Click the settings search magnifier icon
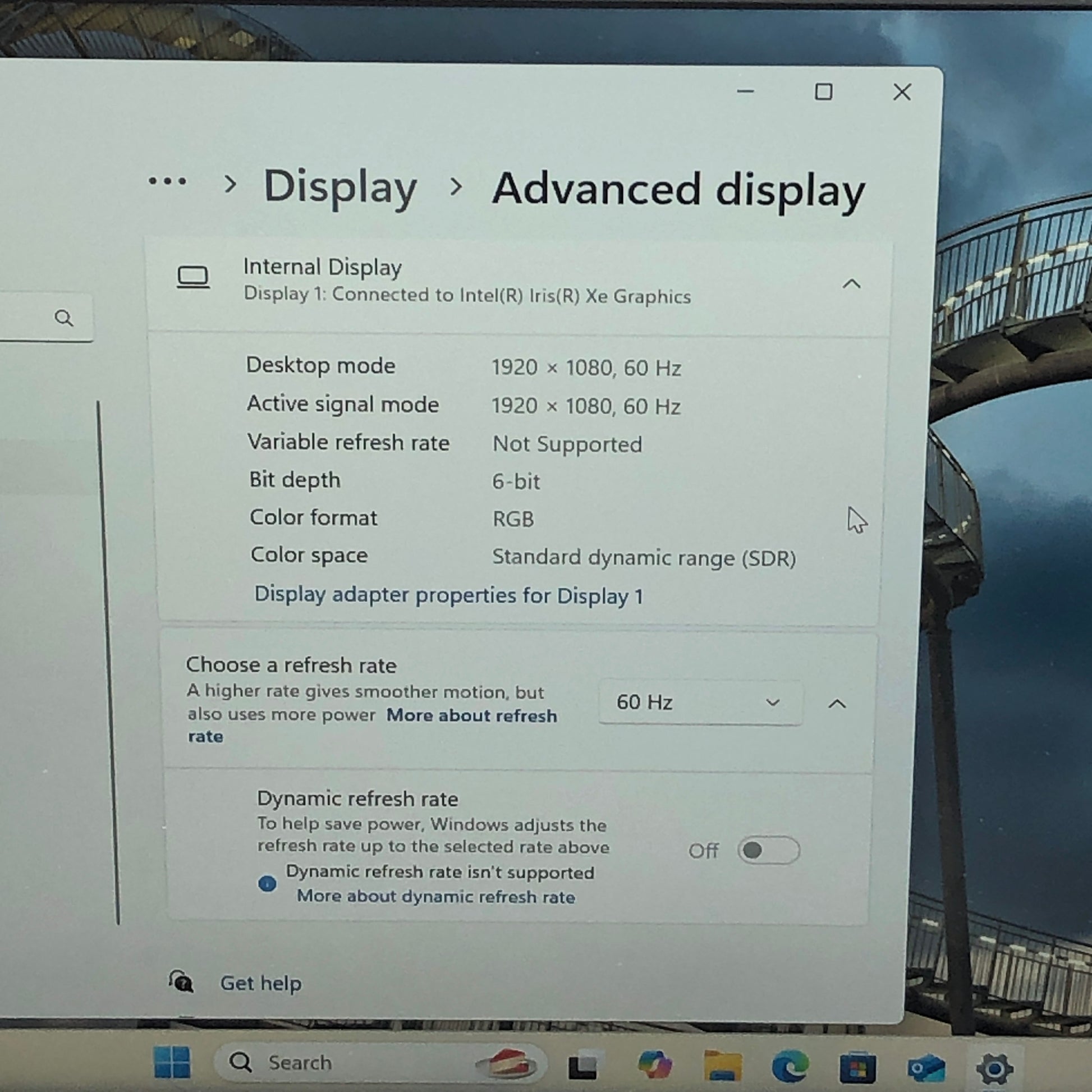Viewport: 1092px width, 1092px height. click(x=64, y=318)
